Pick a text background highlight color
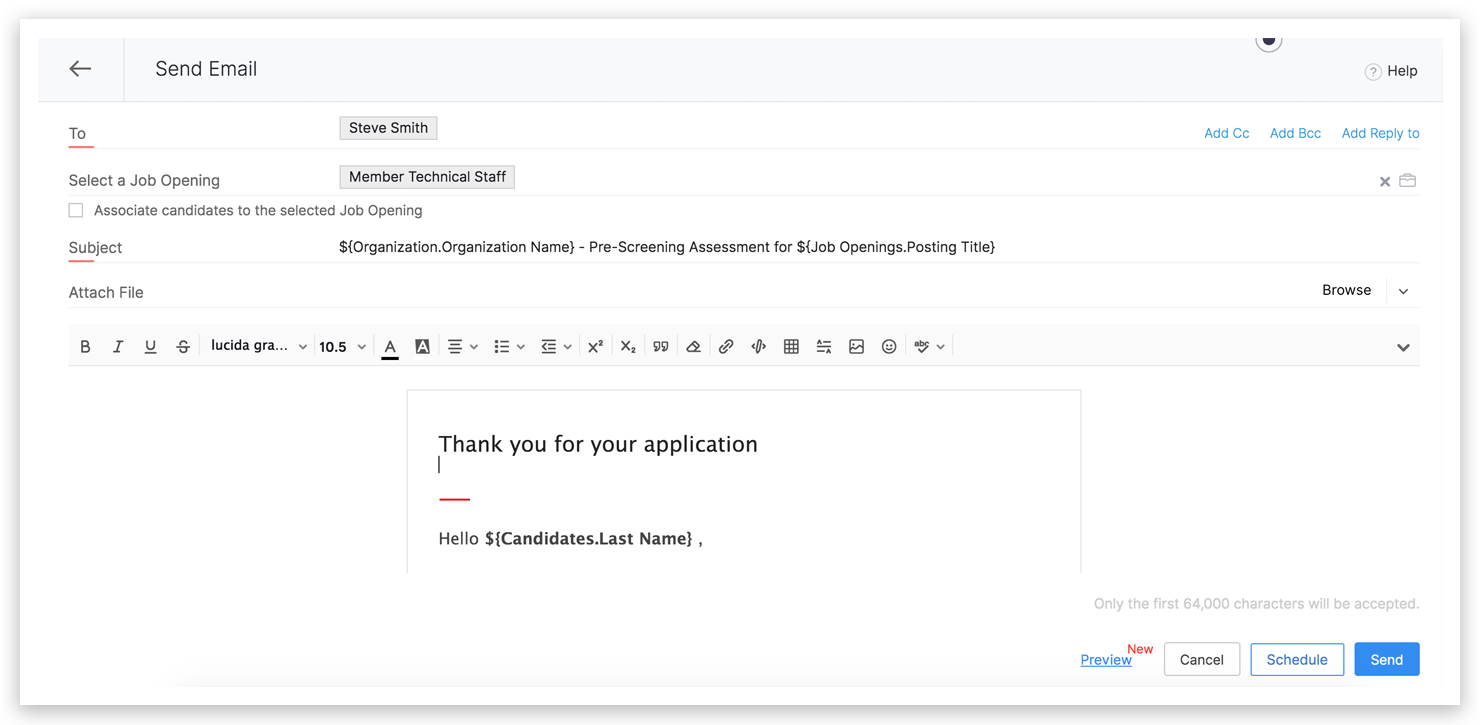 pyautogui.click(x=423, y=347)
